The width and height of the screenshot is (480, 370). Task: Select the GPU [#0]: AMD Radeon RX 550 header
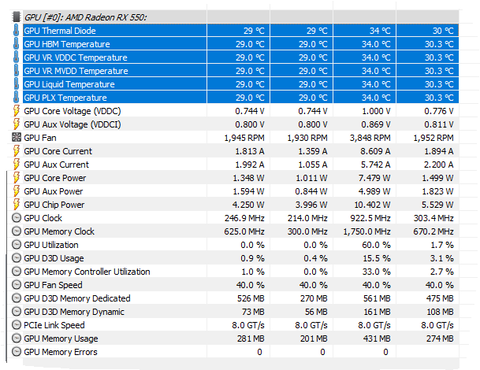click(85, 17)
